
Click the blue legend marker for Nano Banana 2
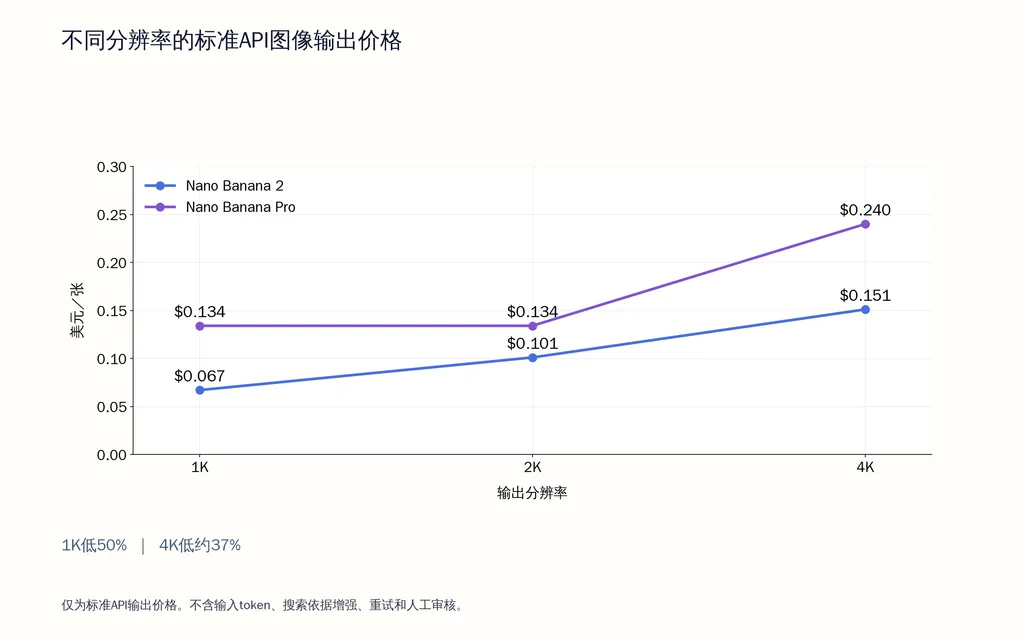[x=160, y=185]
